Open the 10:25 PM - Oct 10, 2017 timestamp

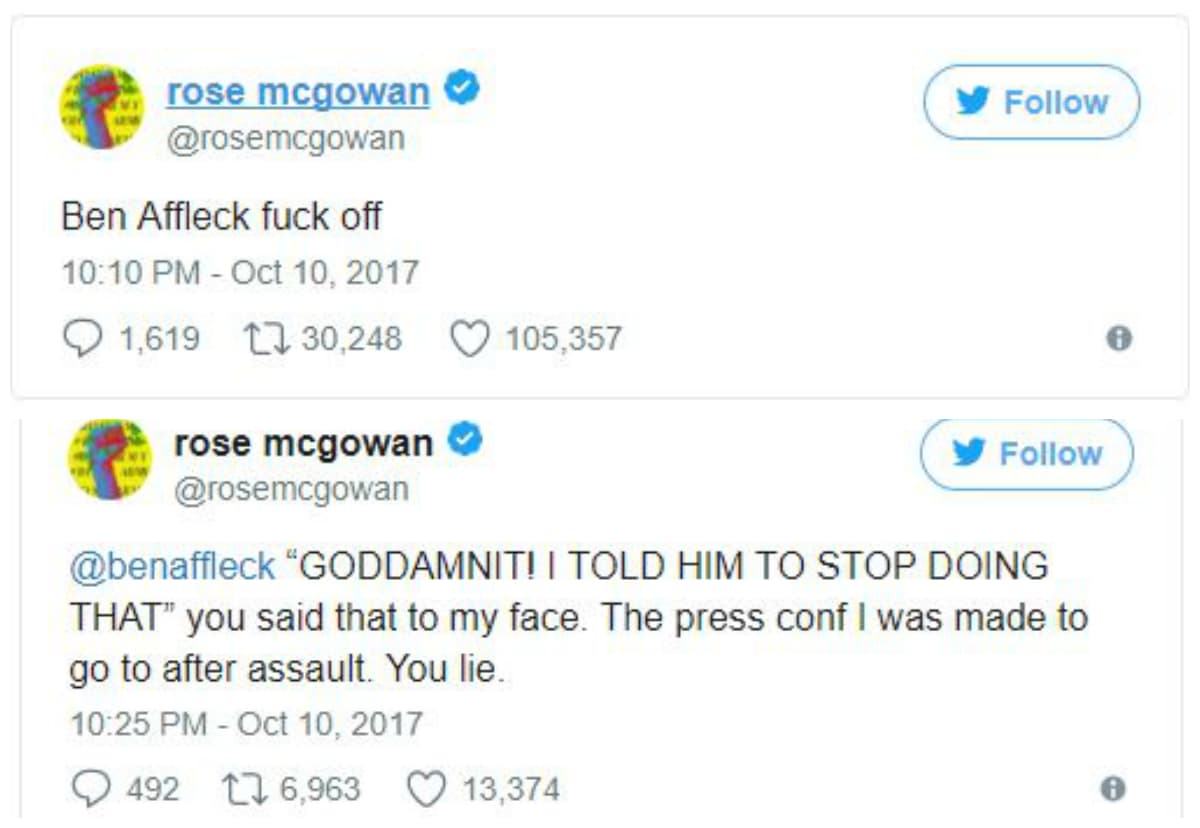click(246, 723)
